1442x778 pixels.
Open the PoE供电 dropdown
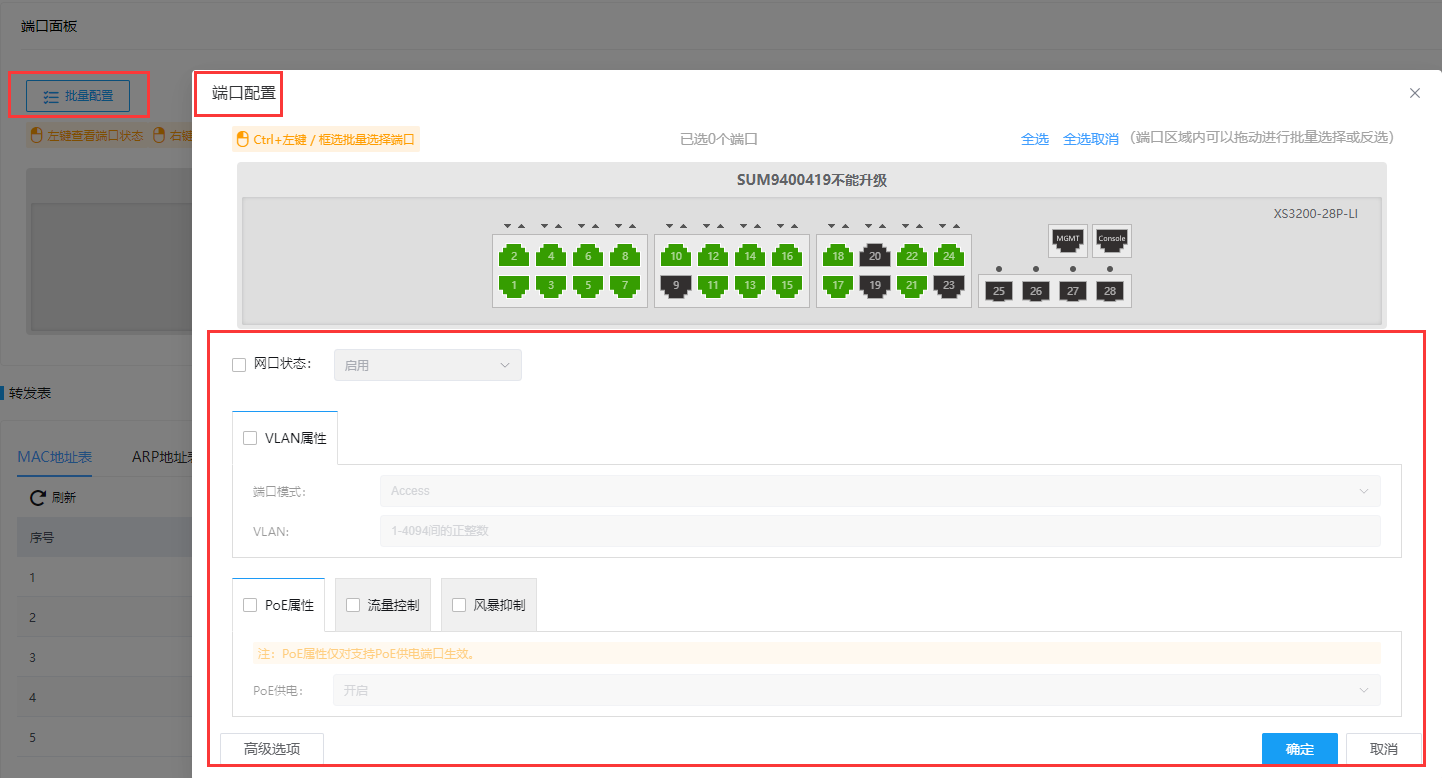[x=855, y=690]
